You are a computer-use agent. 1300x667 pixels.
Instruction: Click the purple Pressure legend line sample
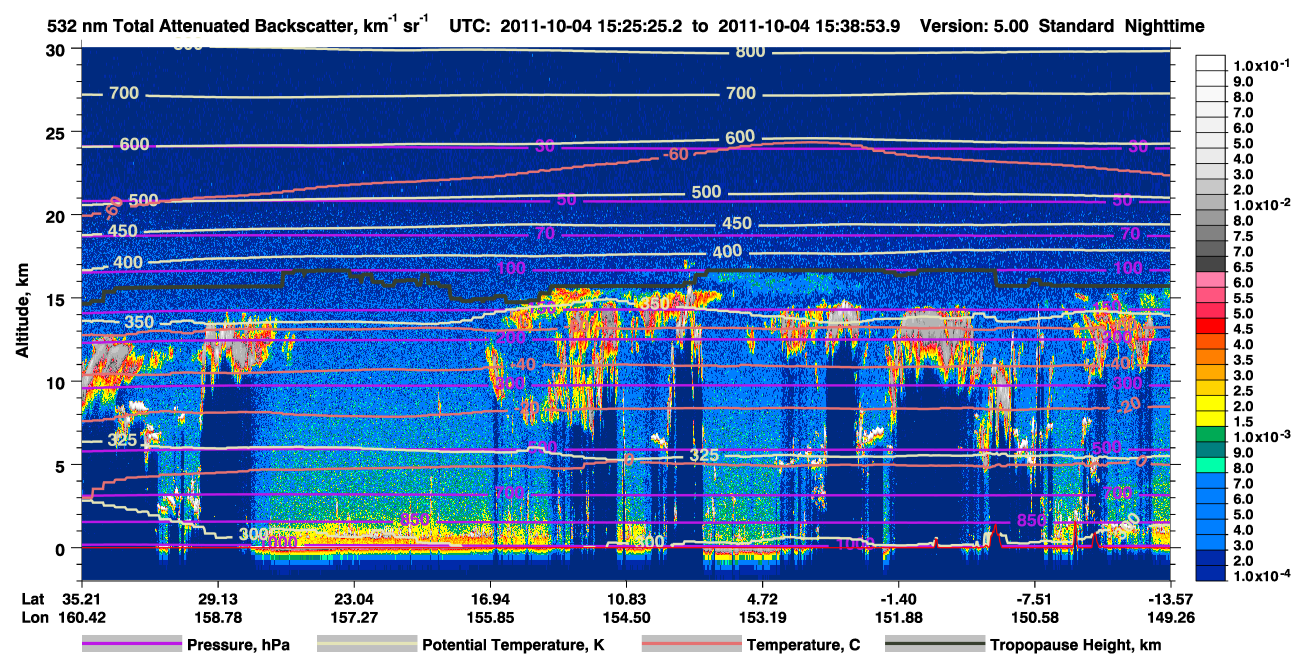point(131,645)
